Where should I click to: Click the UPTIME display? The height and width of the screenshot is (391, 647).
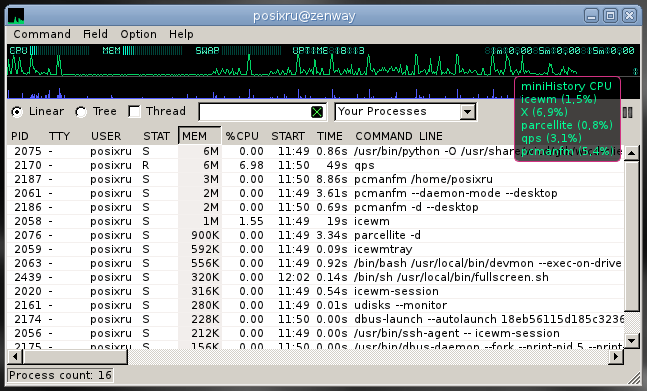point(328,51)
